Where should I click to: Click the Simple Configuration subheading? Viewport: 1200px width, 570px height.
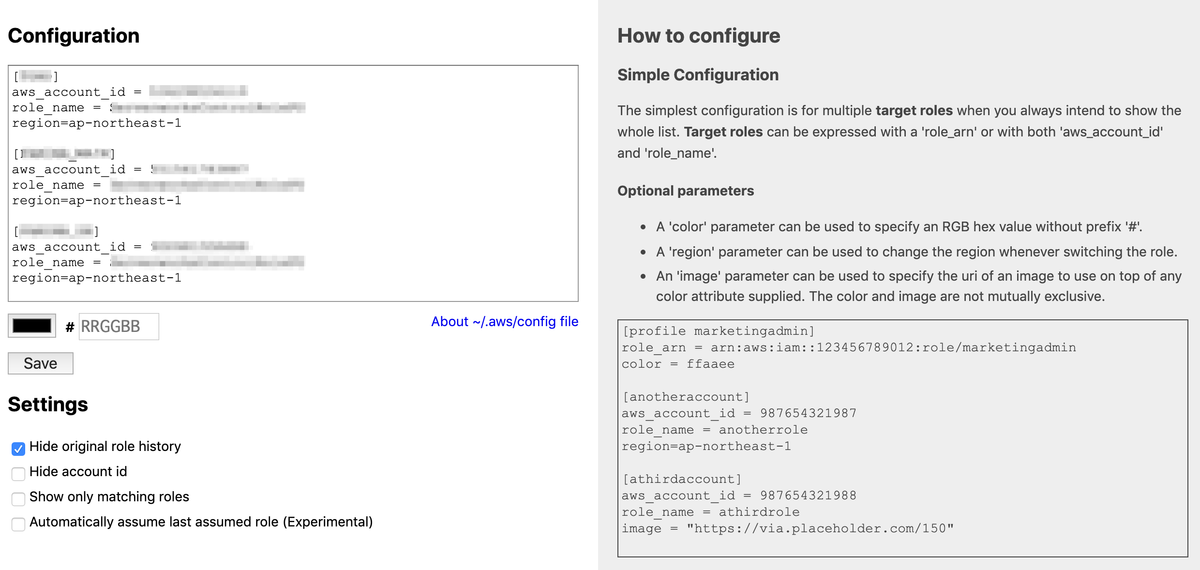click(x=698, y=75)
